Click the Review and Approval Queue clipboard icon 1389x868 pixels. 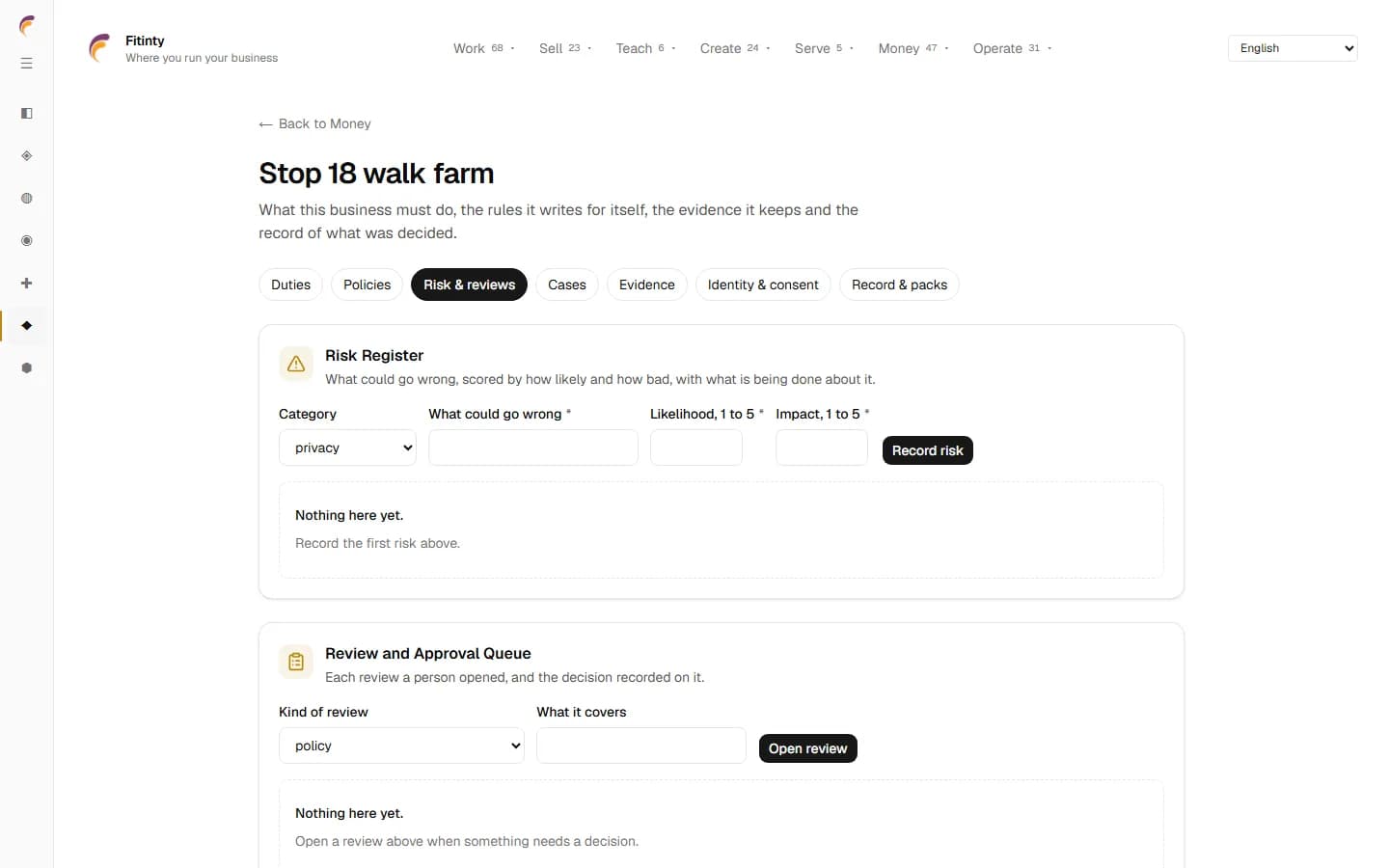tap(296, 662)
